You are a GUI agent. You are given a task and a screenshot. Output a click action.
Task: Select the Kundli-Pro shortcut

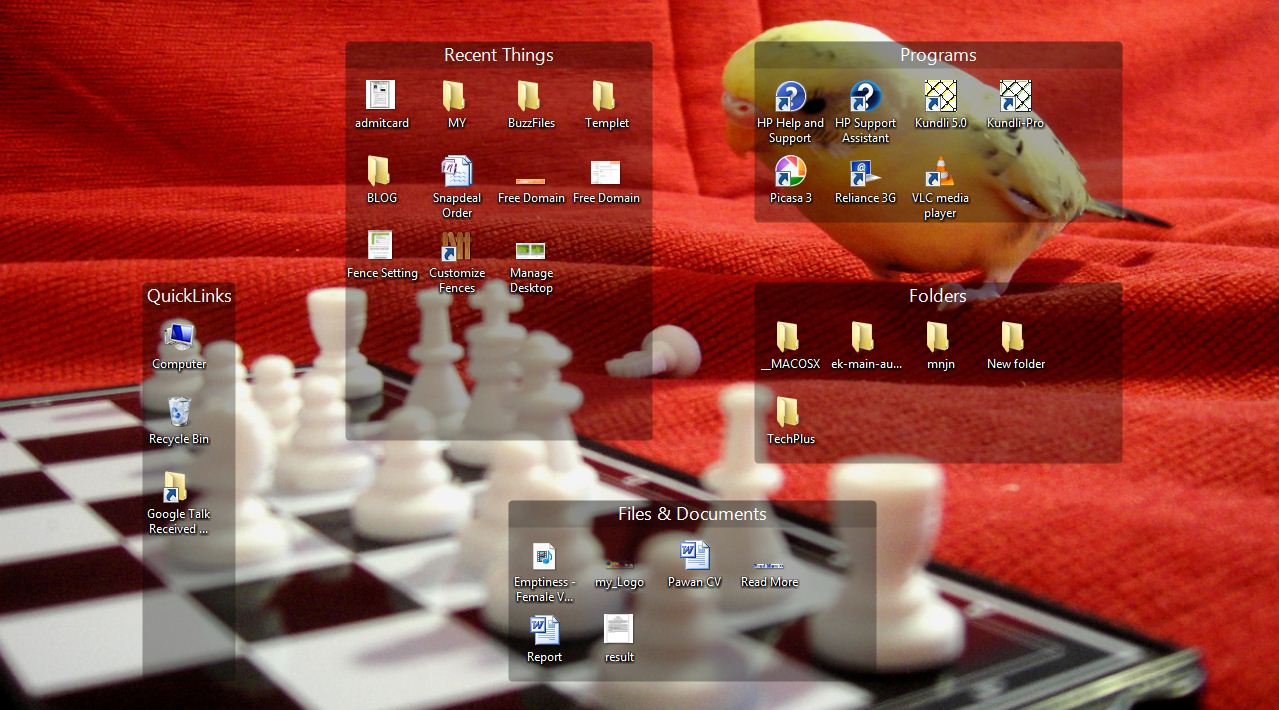click(1015, 96)
